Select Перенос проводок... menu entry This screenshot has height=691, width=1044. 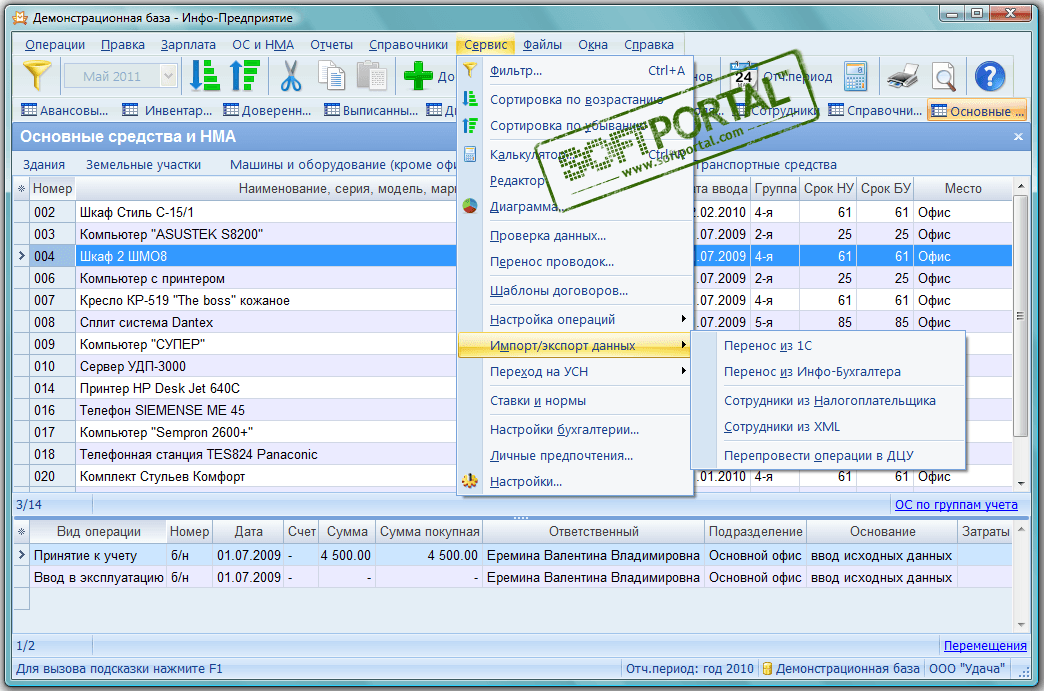[575, 262]
